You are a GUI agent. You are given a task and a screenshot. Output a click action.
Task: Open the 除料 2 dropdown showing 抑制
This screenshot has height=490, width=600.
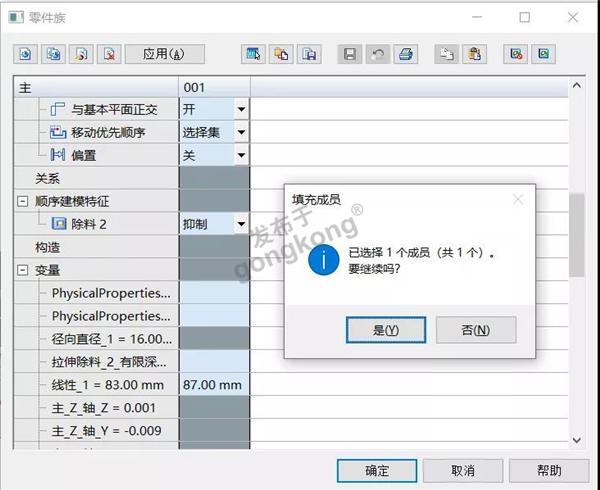point(241,224)
